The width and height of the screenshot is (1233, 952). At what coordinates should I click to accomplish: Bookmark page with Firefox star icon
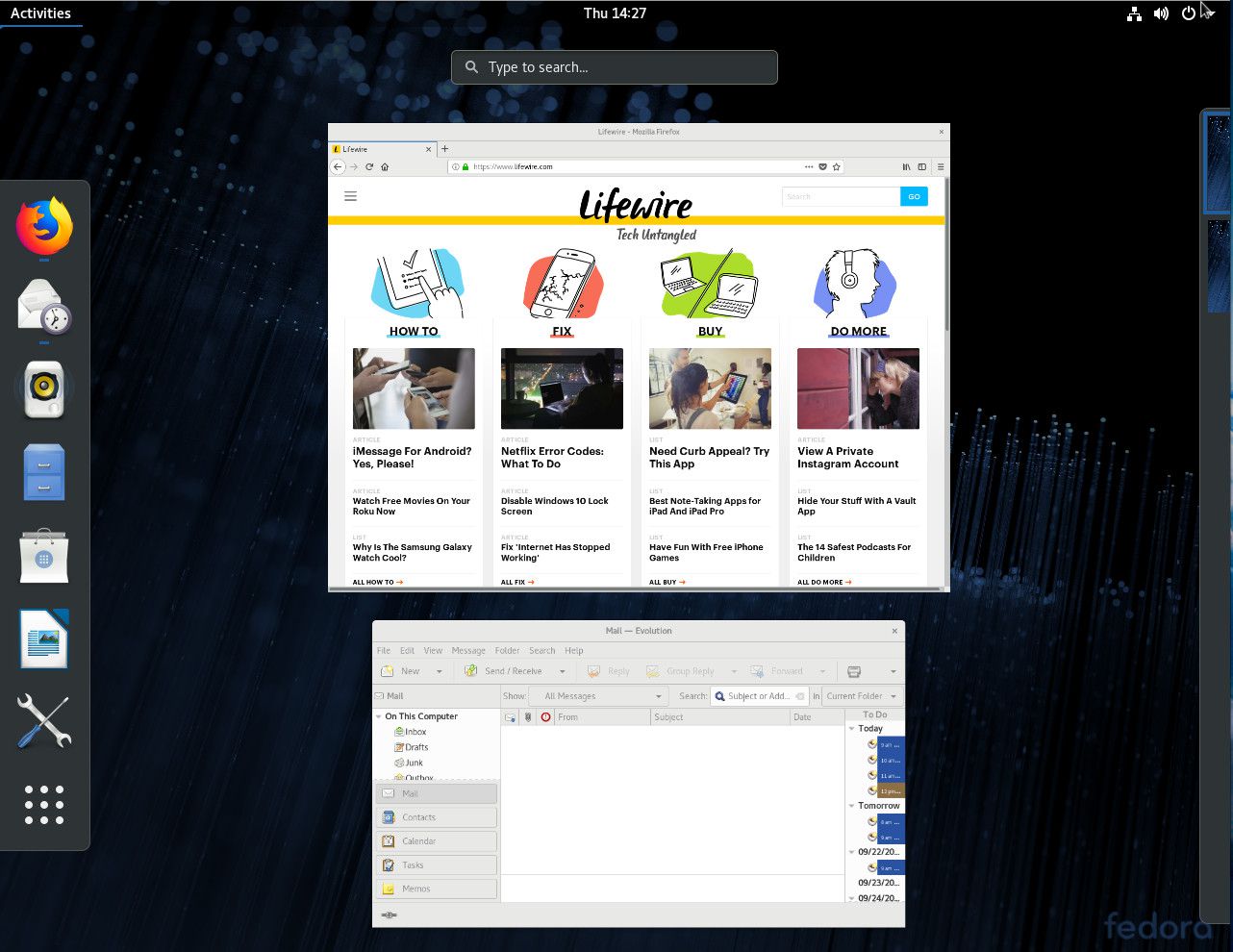pos(837,166)
